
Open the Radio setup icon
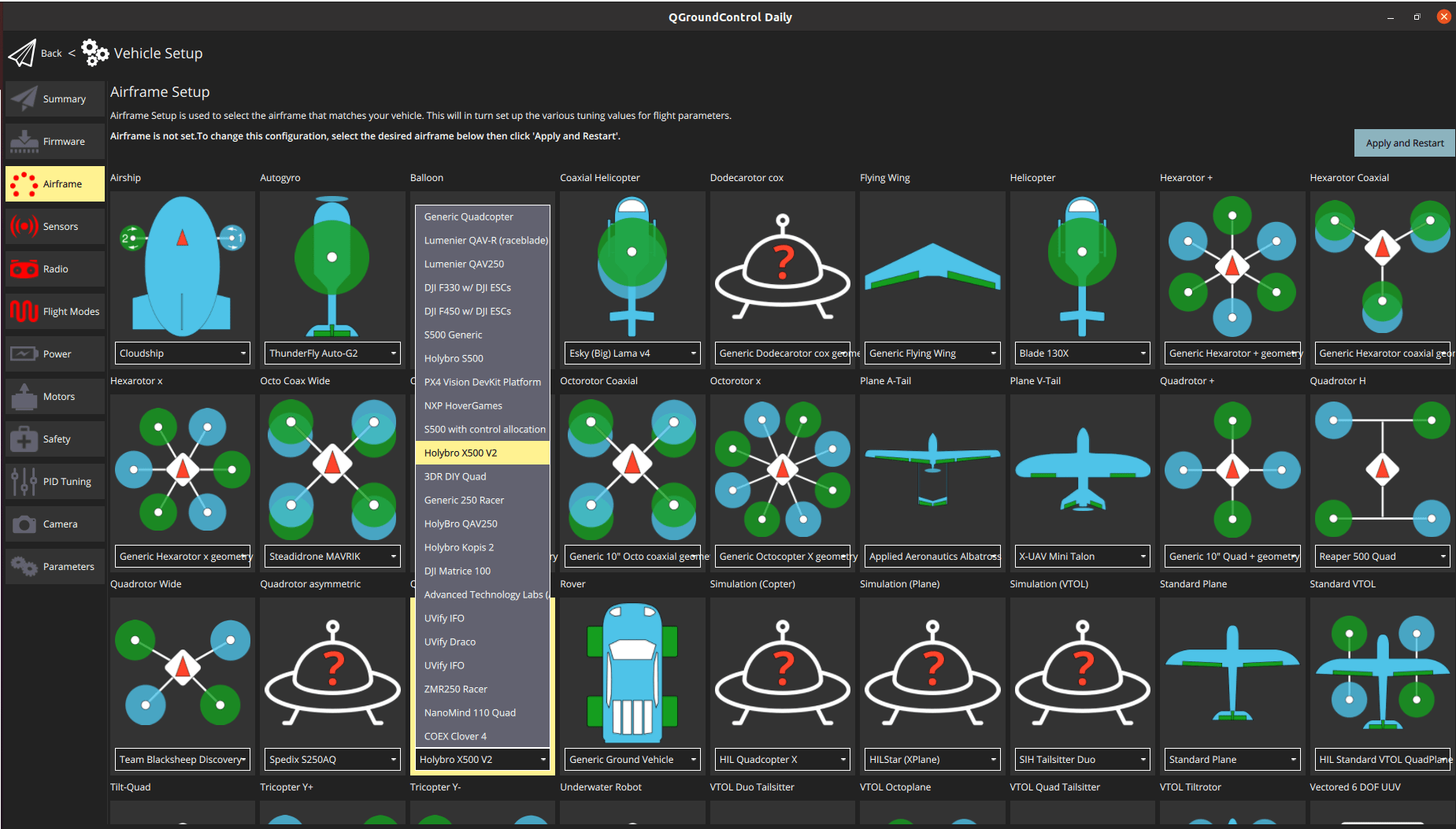tap(24, 268)
